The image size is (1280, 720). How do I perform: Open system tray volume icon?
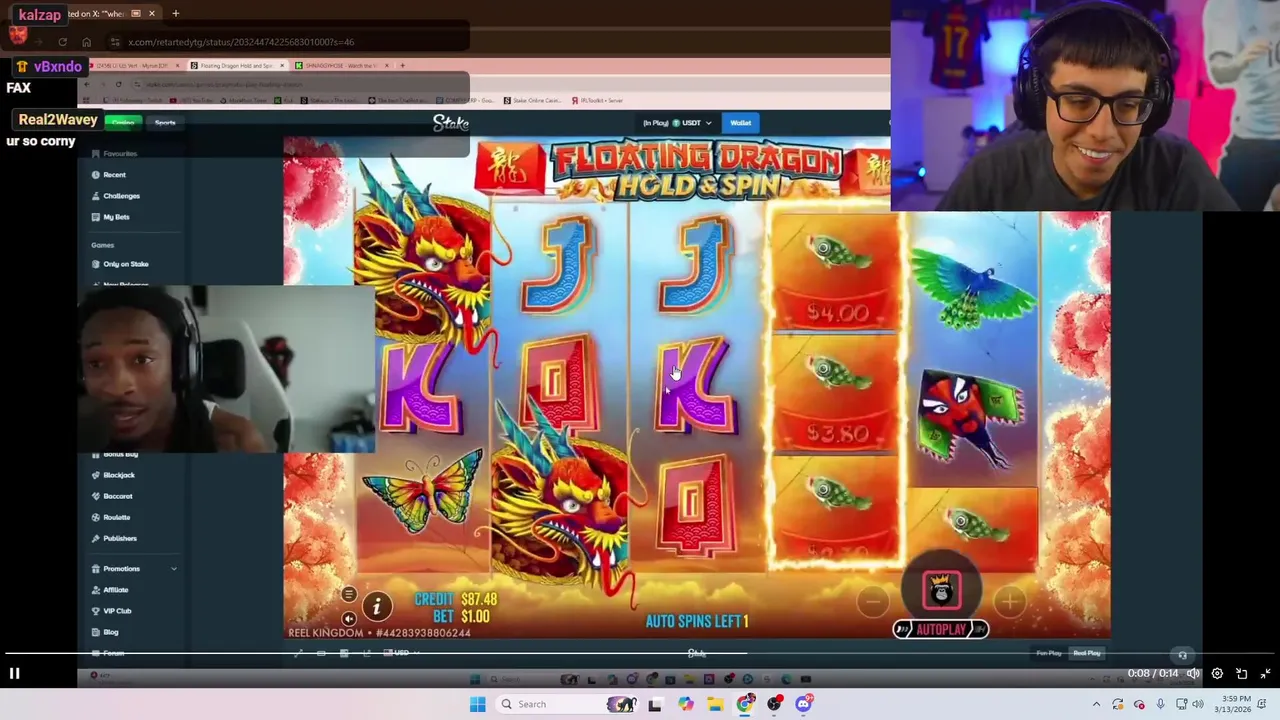coord(1198,704)
